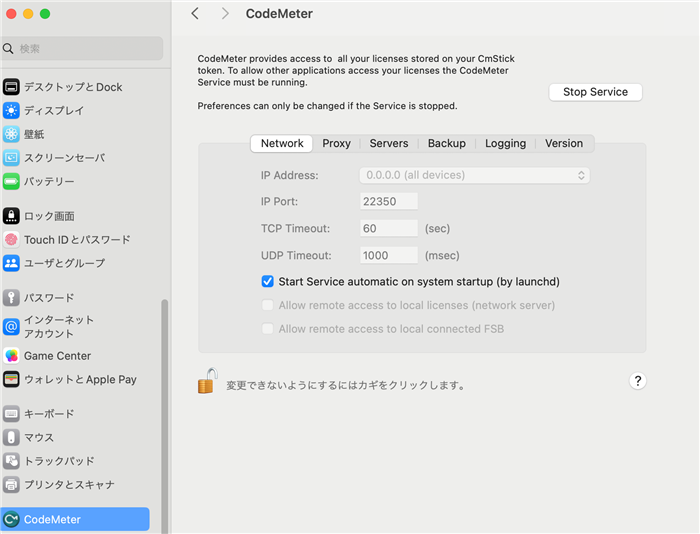Click the Display (ディスプレイ) icon
Image resolution: width=700 pixels, height=534 pixels.
pos(11,110)
